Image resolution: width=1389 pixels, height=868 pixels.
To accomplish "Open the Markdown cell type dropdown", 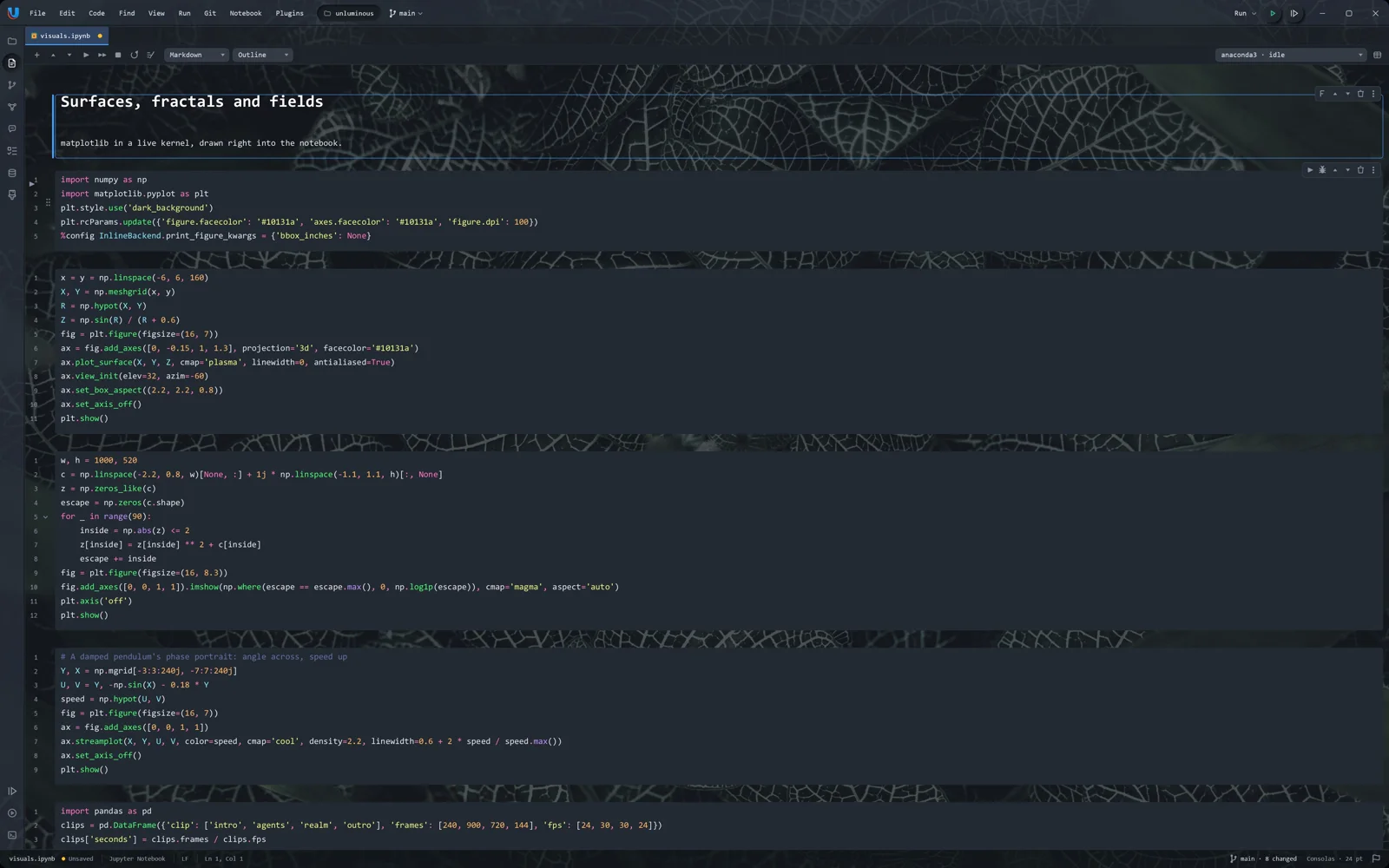I will [197, 55].
